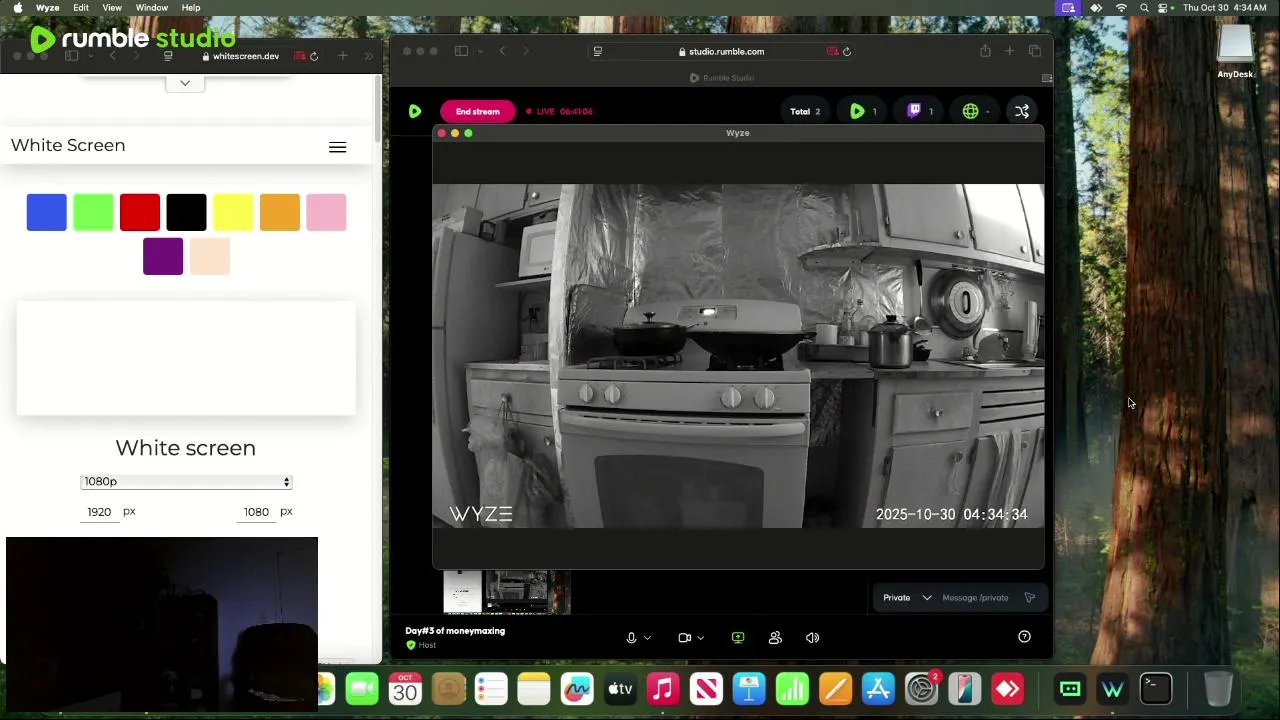Open App Store from the Dock

click(878, 689)
